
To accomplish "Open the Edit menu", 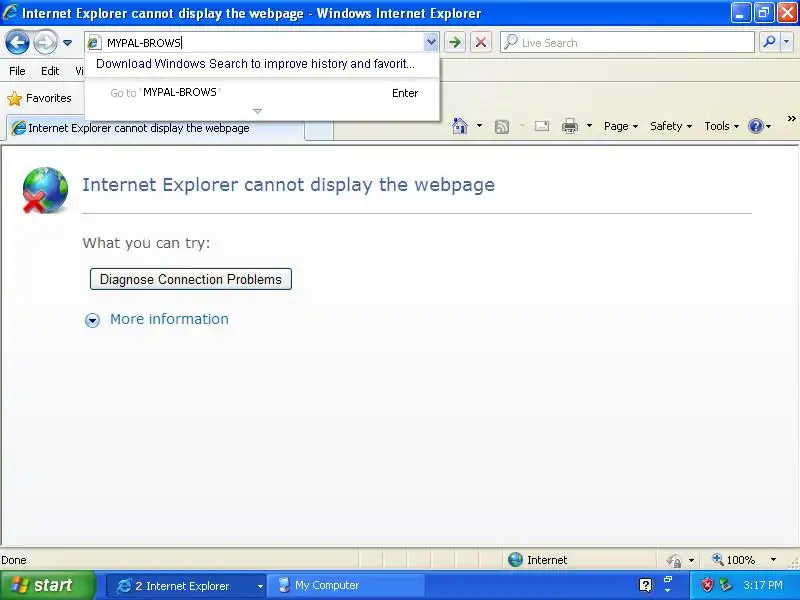I will pyautogui.click(x=50, y=71).
